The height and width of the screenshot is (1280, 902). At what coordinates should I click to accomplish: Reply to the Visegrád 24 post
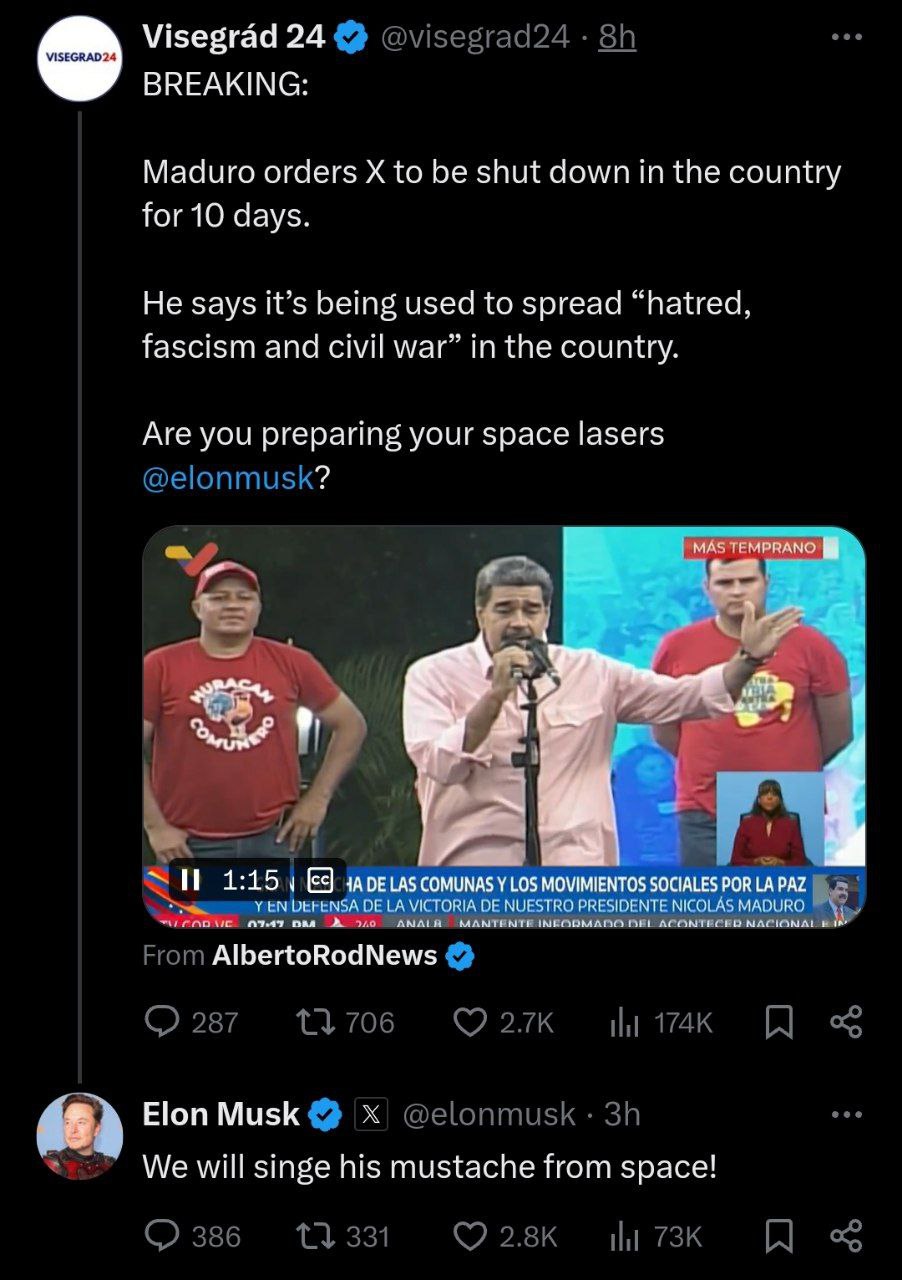[x=162, y=1021]
